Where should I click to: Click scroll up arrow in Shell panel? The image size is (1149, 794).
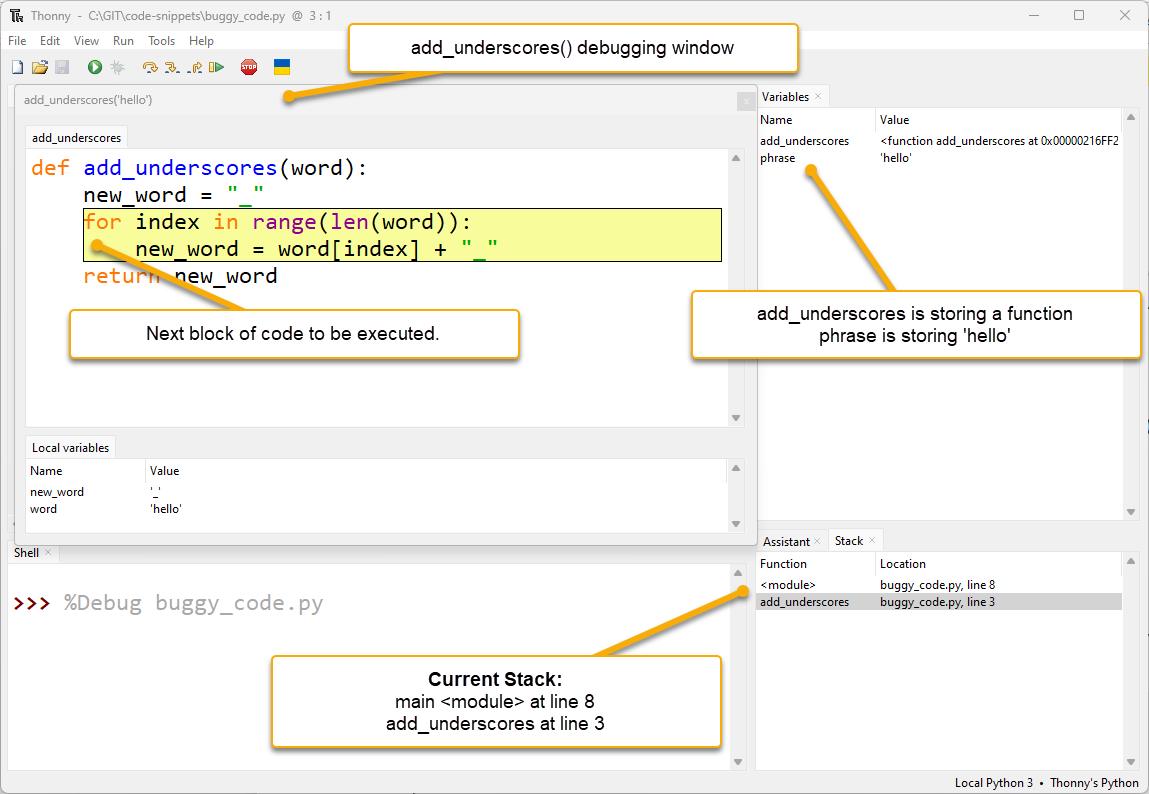pos(738,573)
